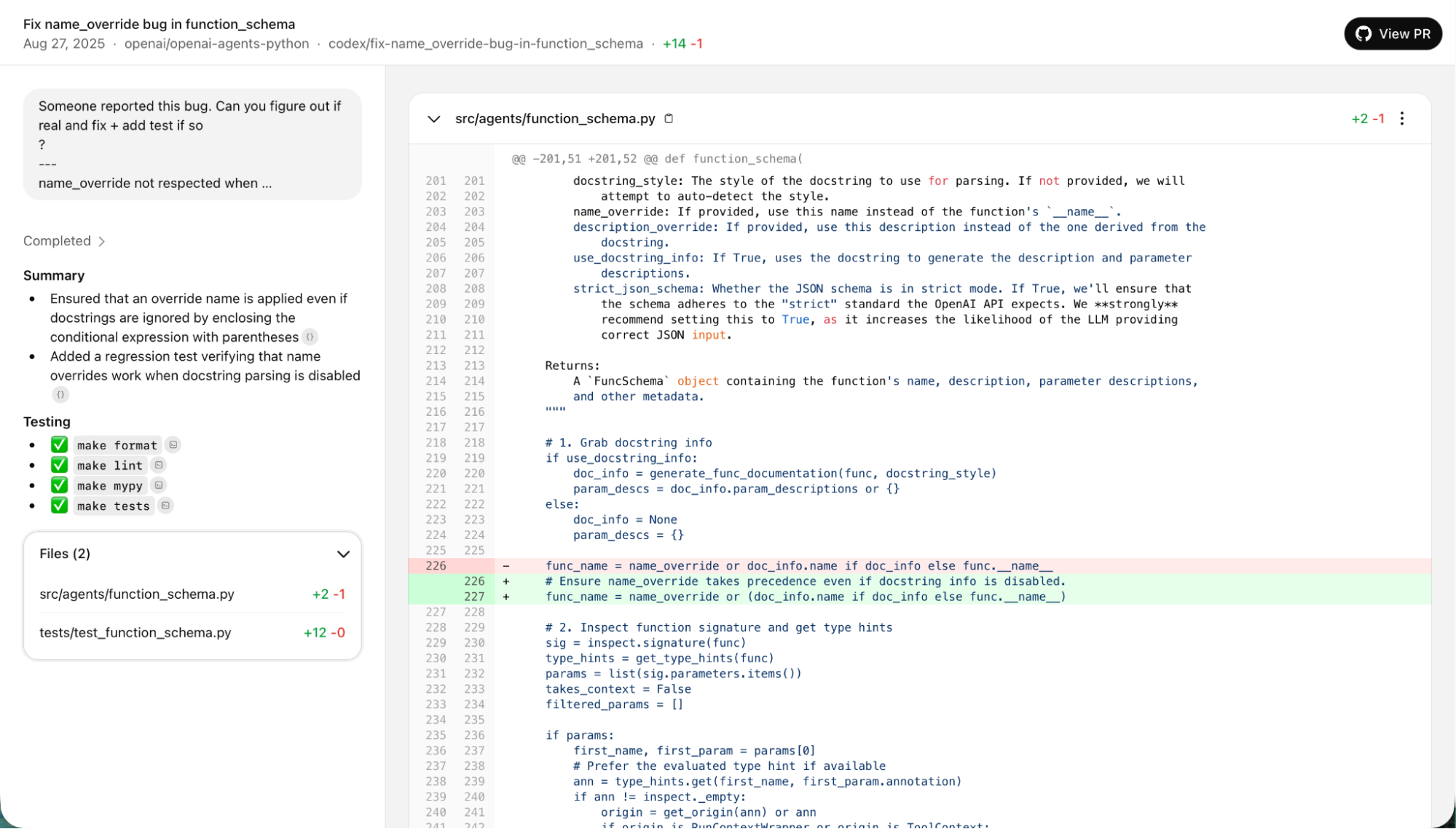Click green check mark beside make format
Viewport: 1456px width, 829px height.
[59, 444]
